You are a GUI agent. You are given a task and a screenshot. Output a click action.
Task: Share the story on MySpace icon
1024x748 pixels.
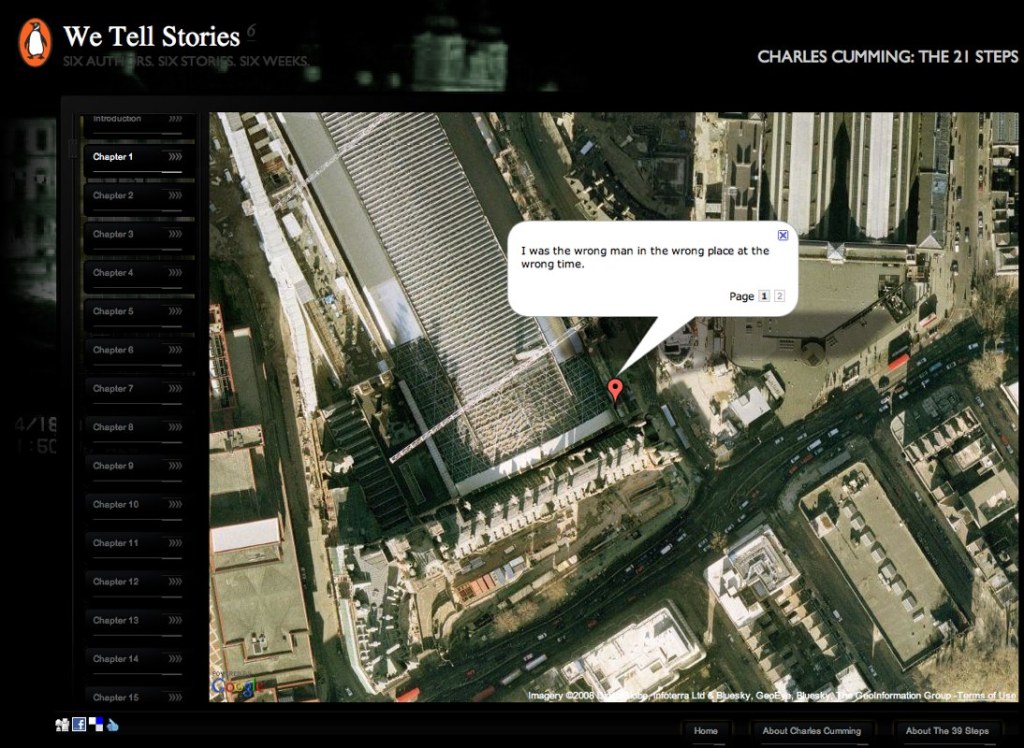(62, 724)
